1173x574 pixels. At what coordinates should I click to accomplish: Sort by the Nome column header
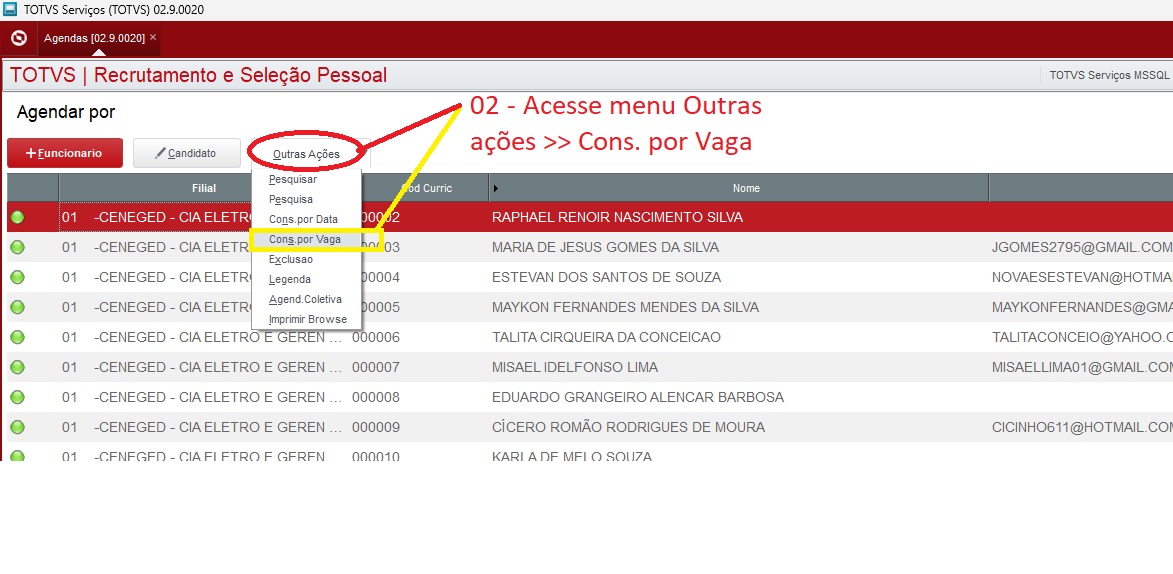click(x=745, y=188)
